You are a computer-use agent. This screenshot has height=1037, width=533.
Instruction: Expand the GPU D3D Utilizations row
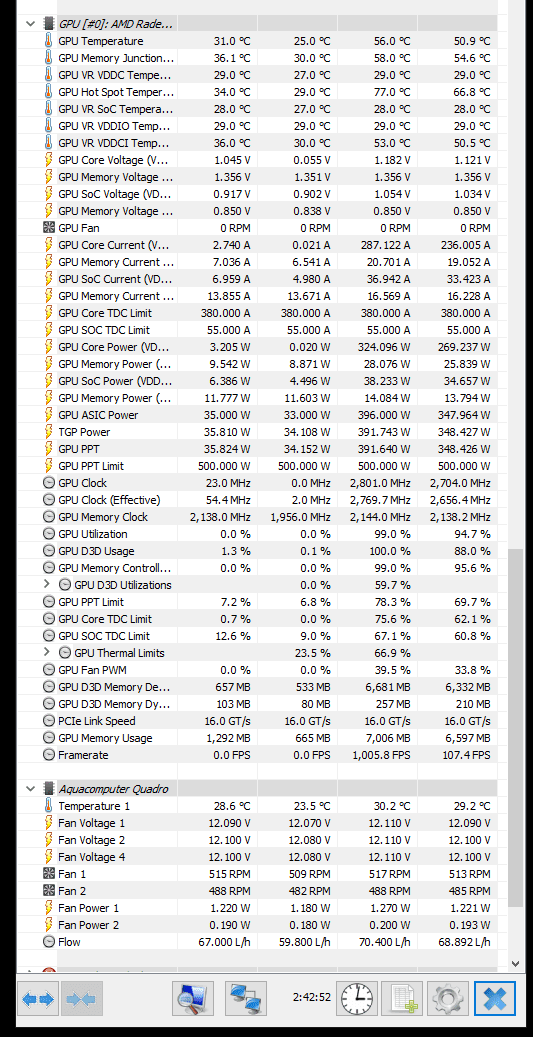46,585
